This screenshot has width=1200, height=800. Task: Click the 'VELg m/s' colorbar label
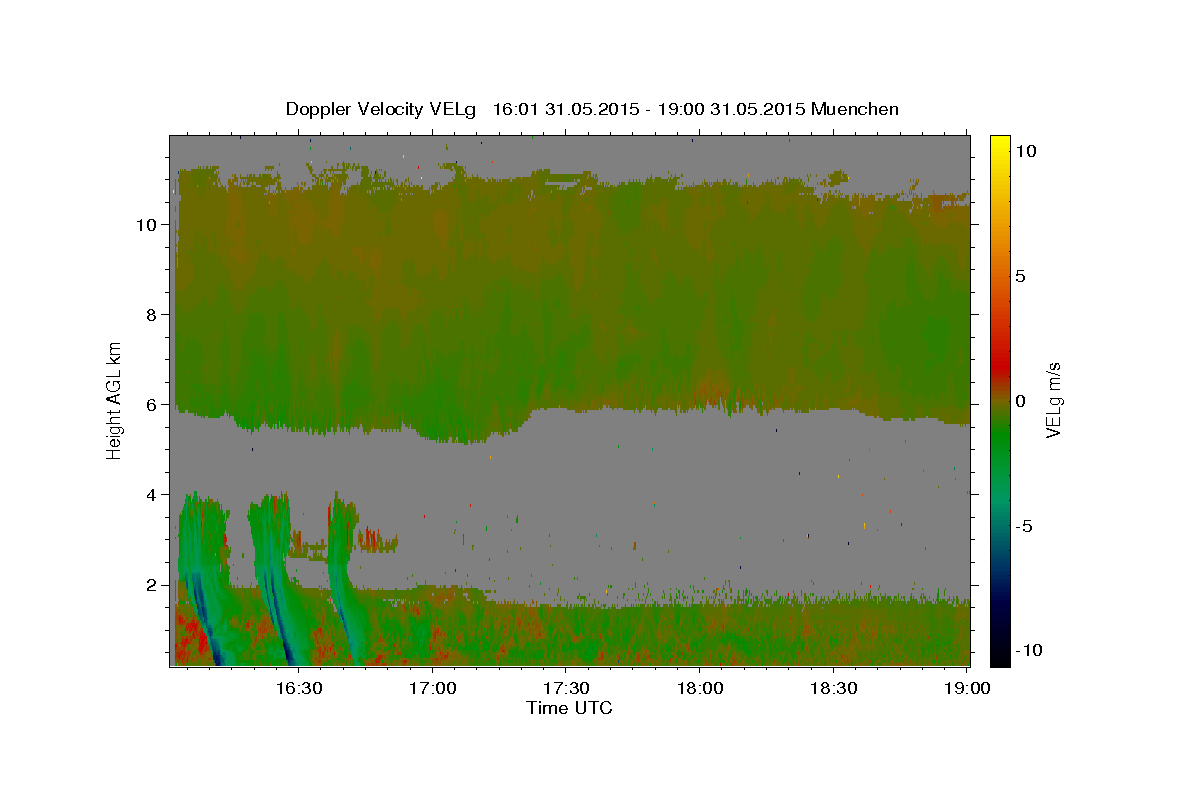pyautogui.click(x=1054, y=400)
